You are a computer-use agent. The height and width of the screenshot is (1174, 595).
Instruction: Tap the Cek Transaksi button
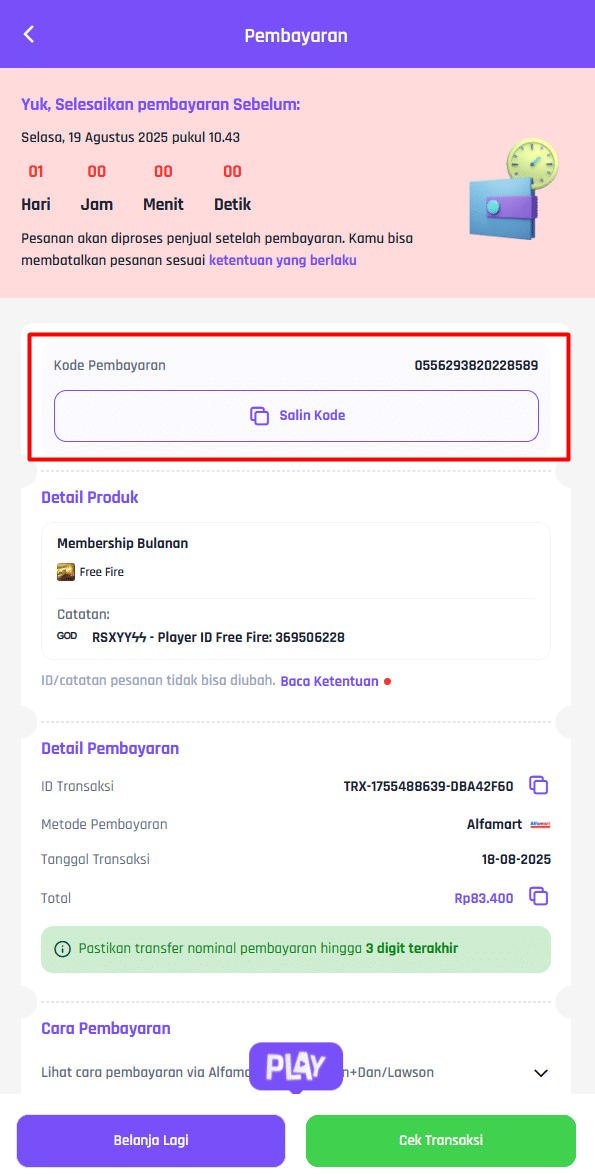coord(441,1140)
